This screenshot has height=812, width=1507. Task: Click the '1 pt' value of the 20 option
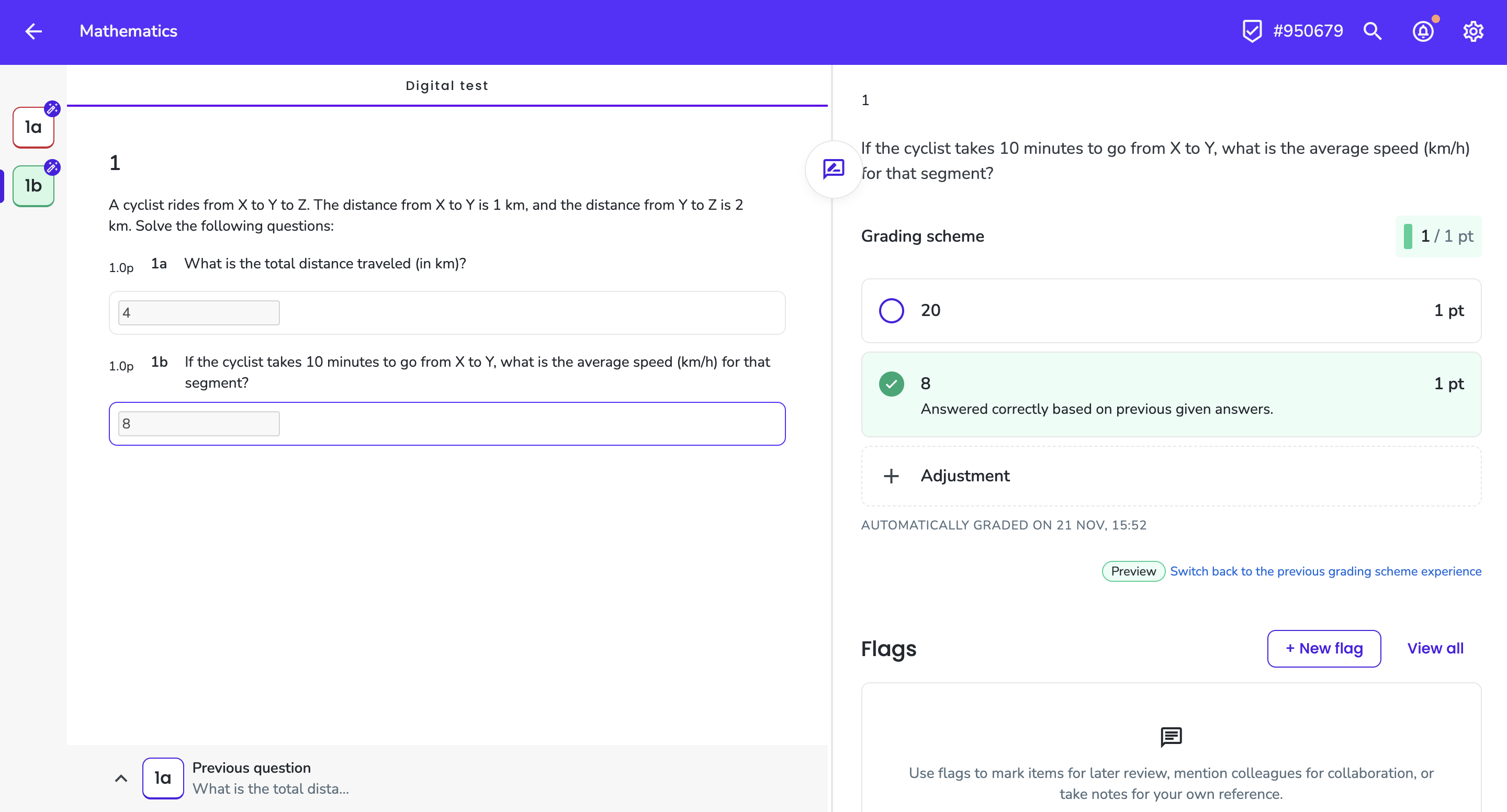click(1449, 311)
